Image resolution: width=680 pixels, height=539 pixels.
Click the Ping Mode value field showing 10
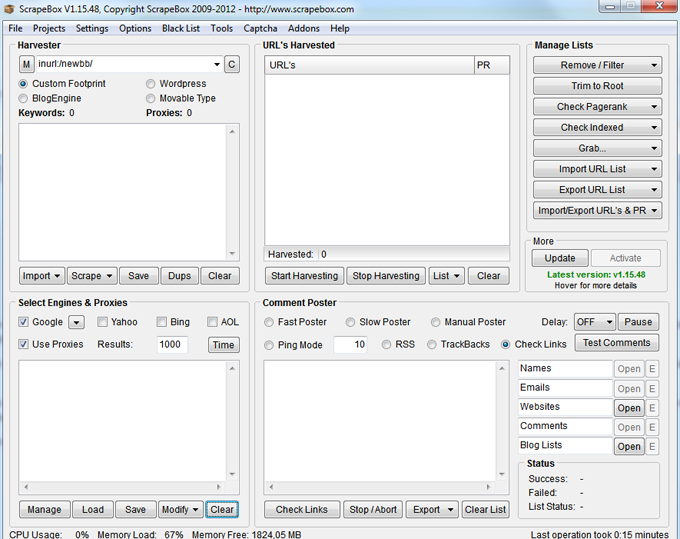pos(350,345)
